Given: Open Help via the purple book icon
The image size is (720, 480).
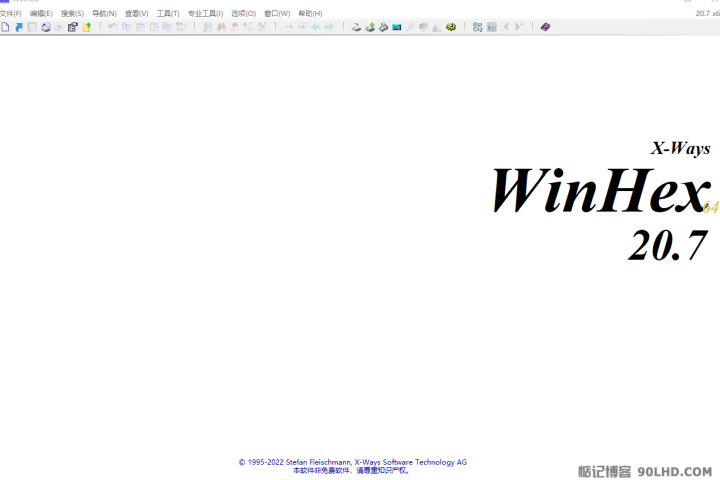Looking at the screenshot, I should click(545, 27).
